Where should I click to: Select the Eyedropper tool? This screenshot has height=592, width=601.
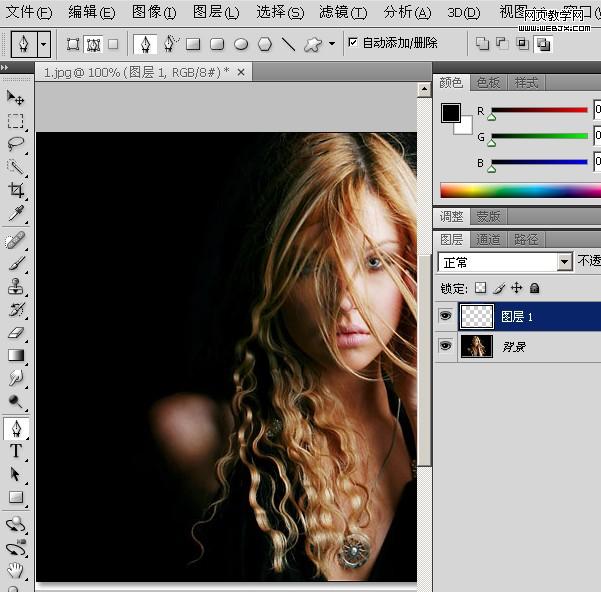[16, 213]
